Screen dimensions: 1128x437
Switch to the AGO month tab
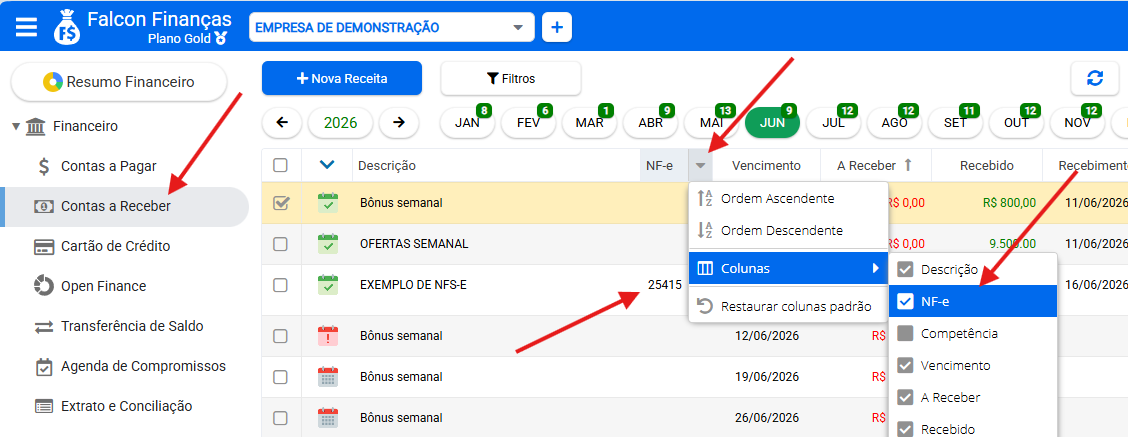point(894,122)
